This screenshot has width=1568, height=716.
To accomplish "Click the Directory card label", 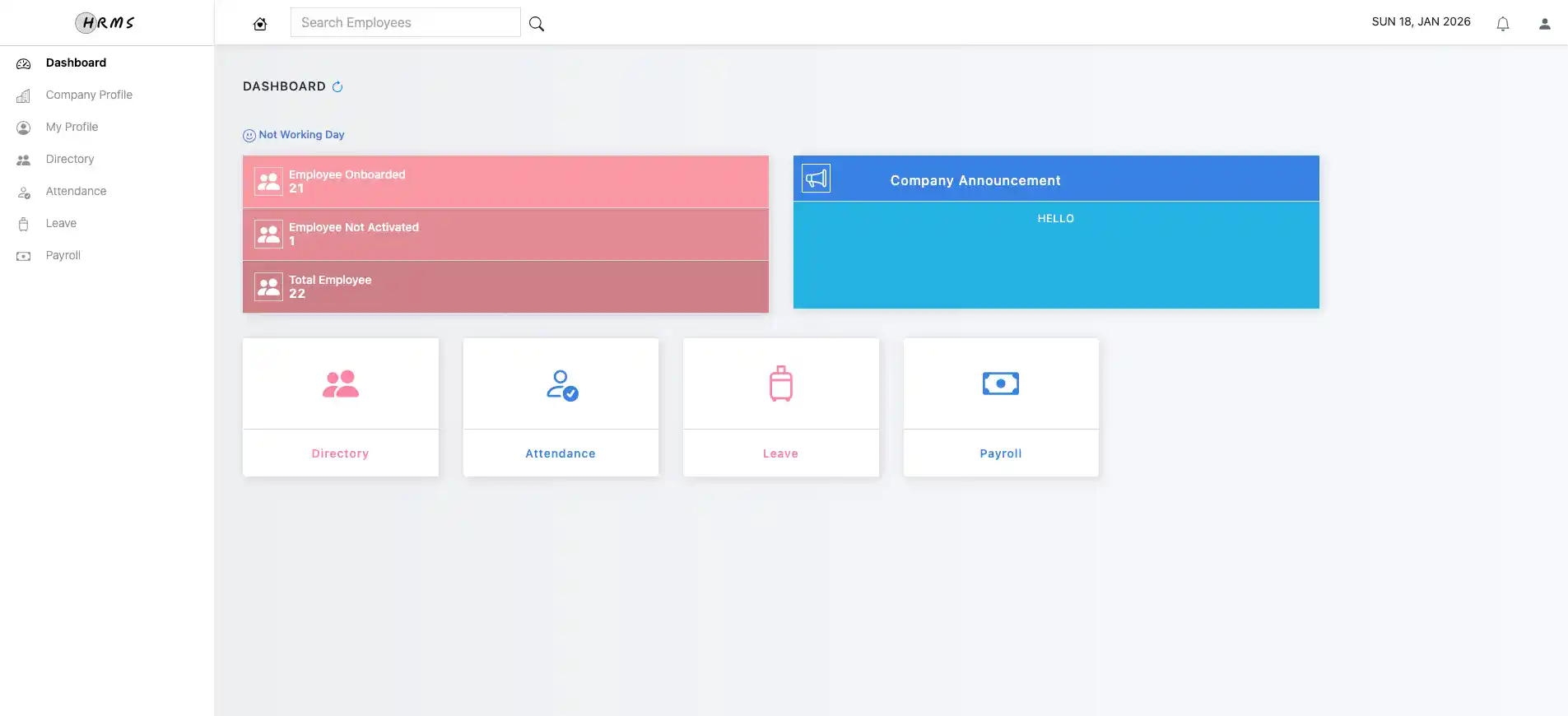I will coord(340,453).
